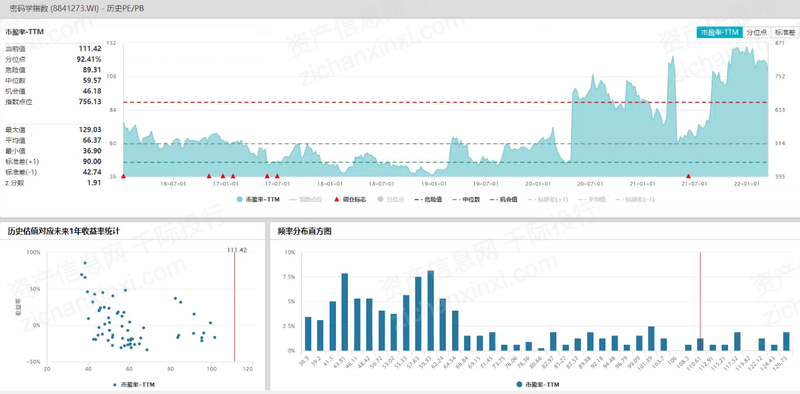Click the 历史估值对应未来1年收益率统计 panel title

(x=64, y=231)
